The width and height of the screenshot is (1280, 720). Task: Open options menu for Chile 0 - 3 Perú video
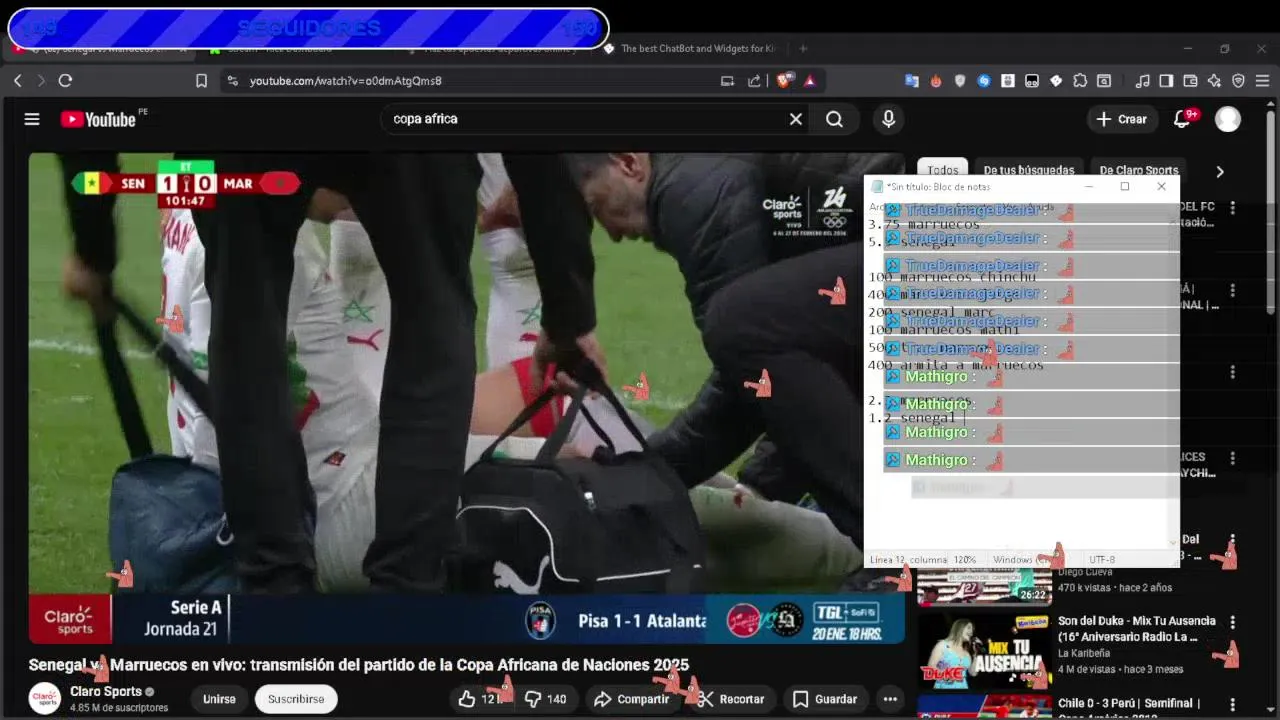[x=1232, y=704]
